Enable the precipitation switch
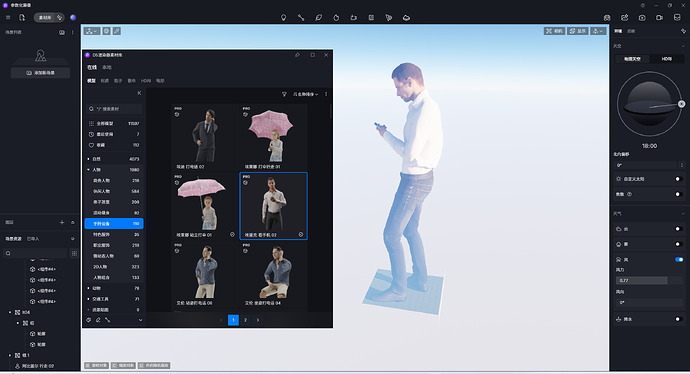This screenshot has height=374, width=690. [679, 319]
